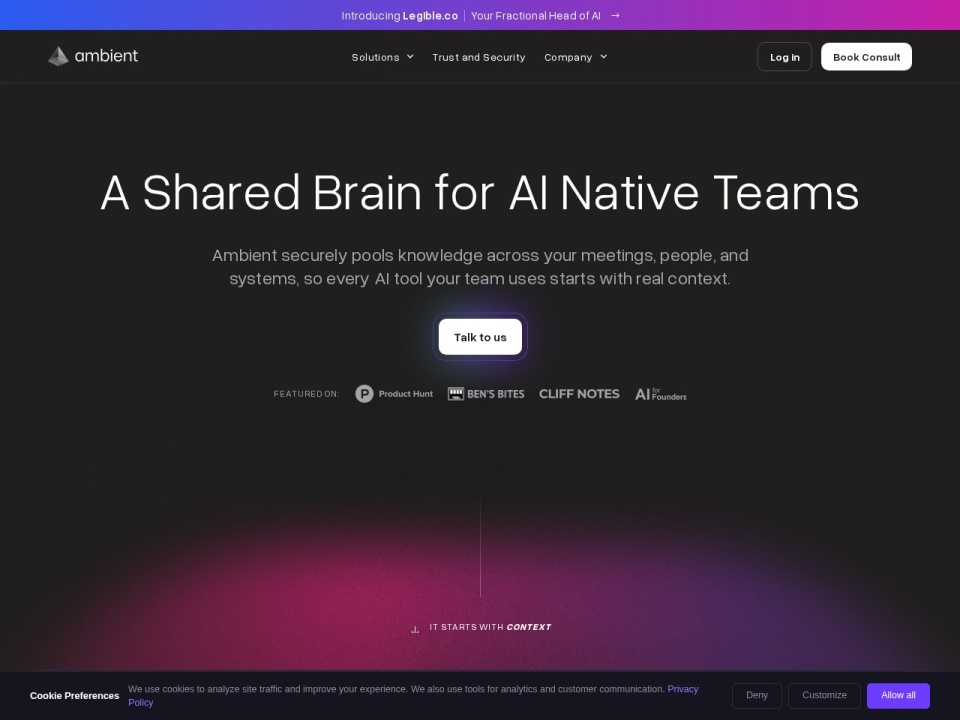Click the Ben's Bites logo icon
960x720 pixels.
(x=456, y=394)
